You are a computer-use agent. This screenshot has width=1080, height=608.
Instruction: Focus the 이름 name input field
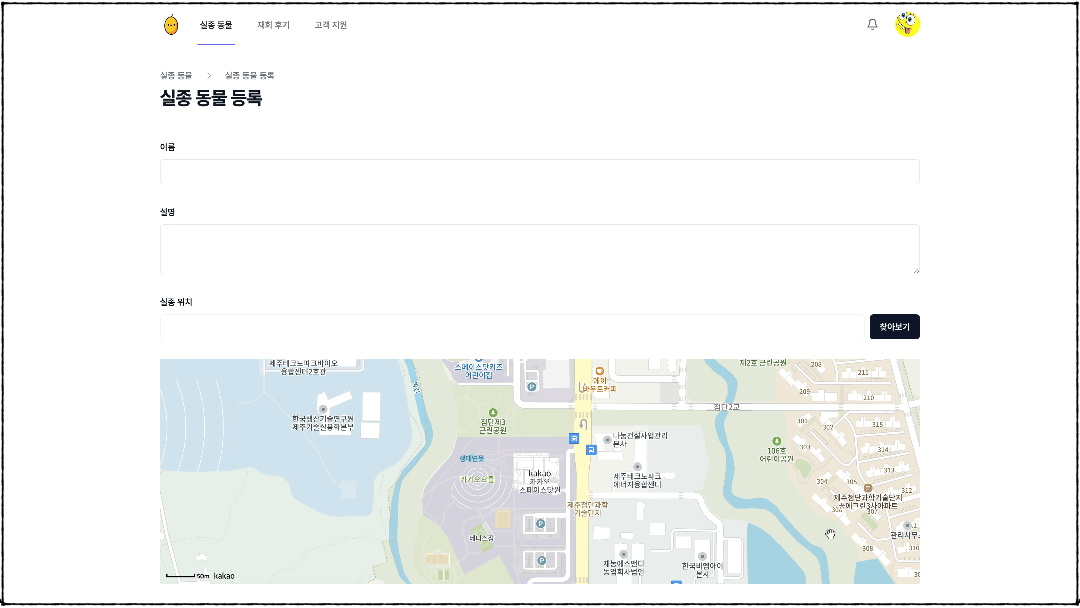click(x=539, y=171)
